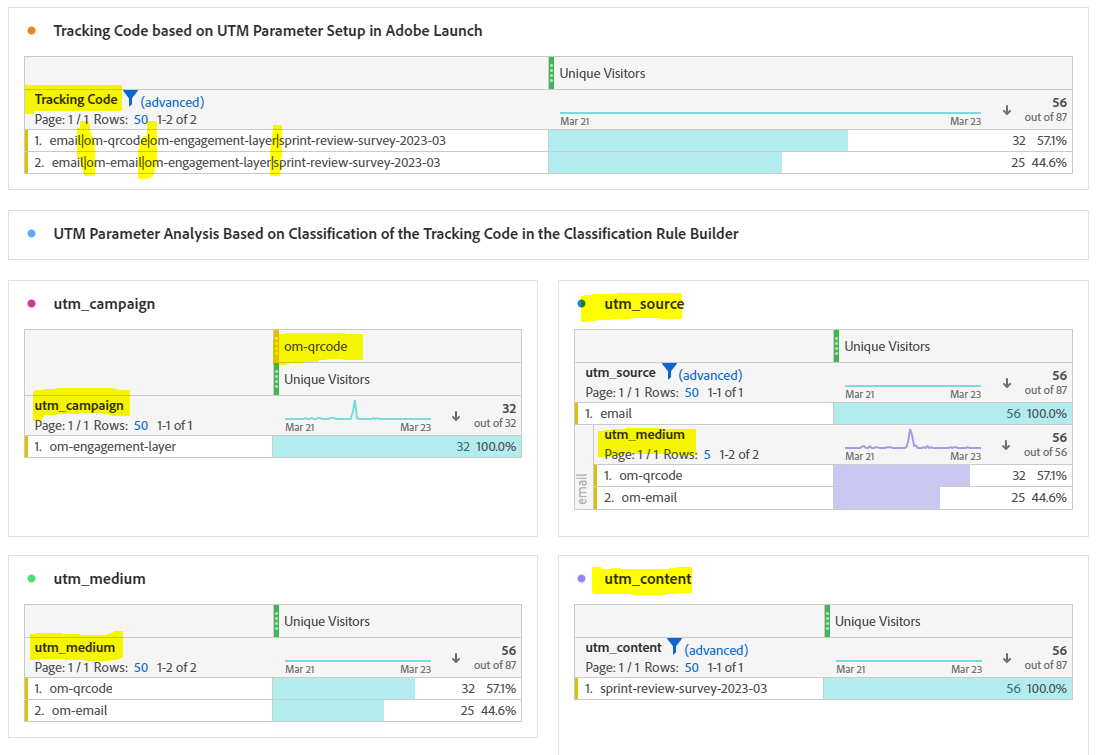
Task: Click the filter funnel in utm_content table
Action: pos(674,647)
